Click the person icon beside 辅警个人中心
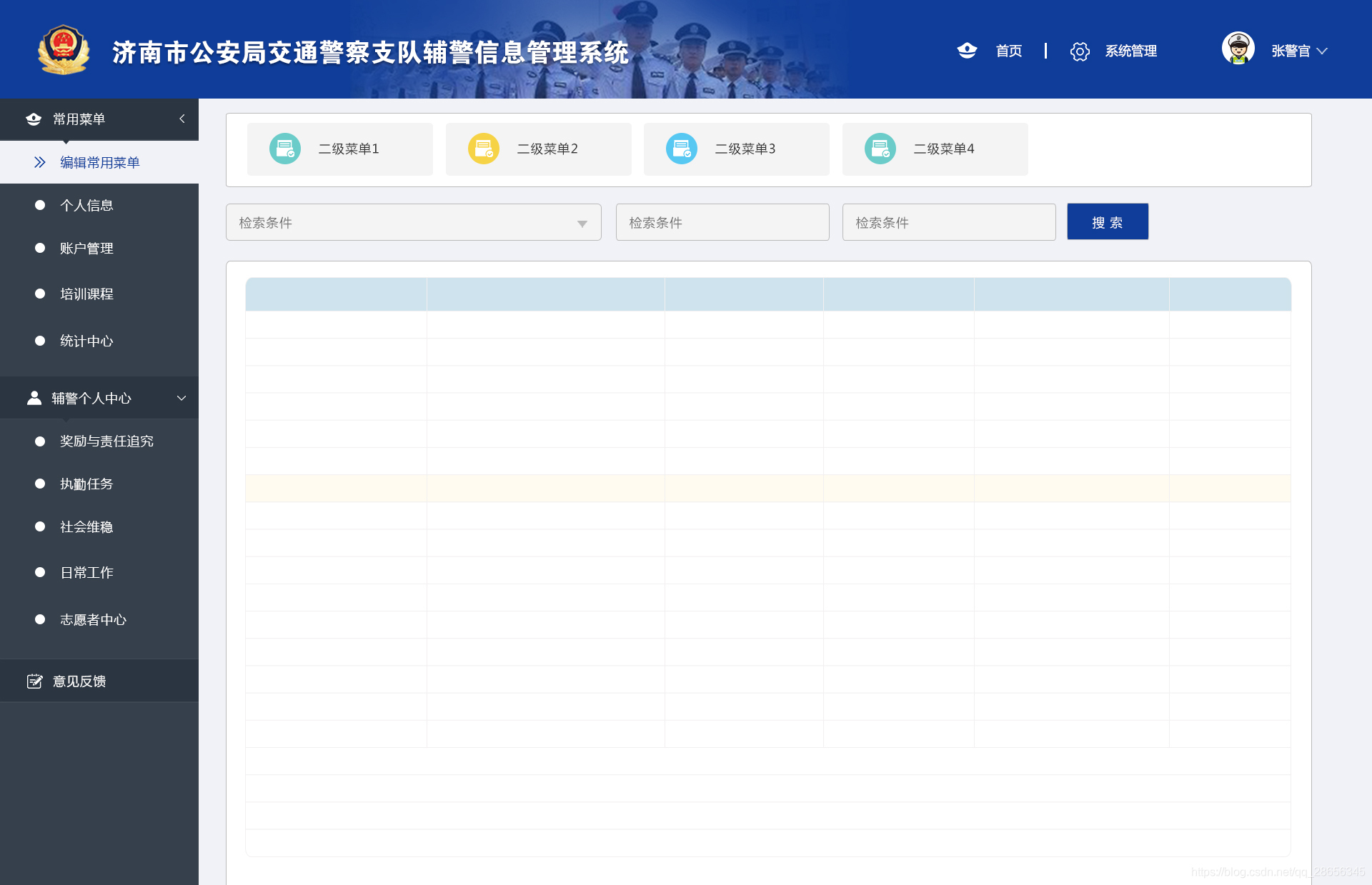 34,398
